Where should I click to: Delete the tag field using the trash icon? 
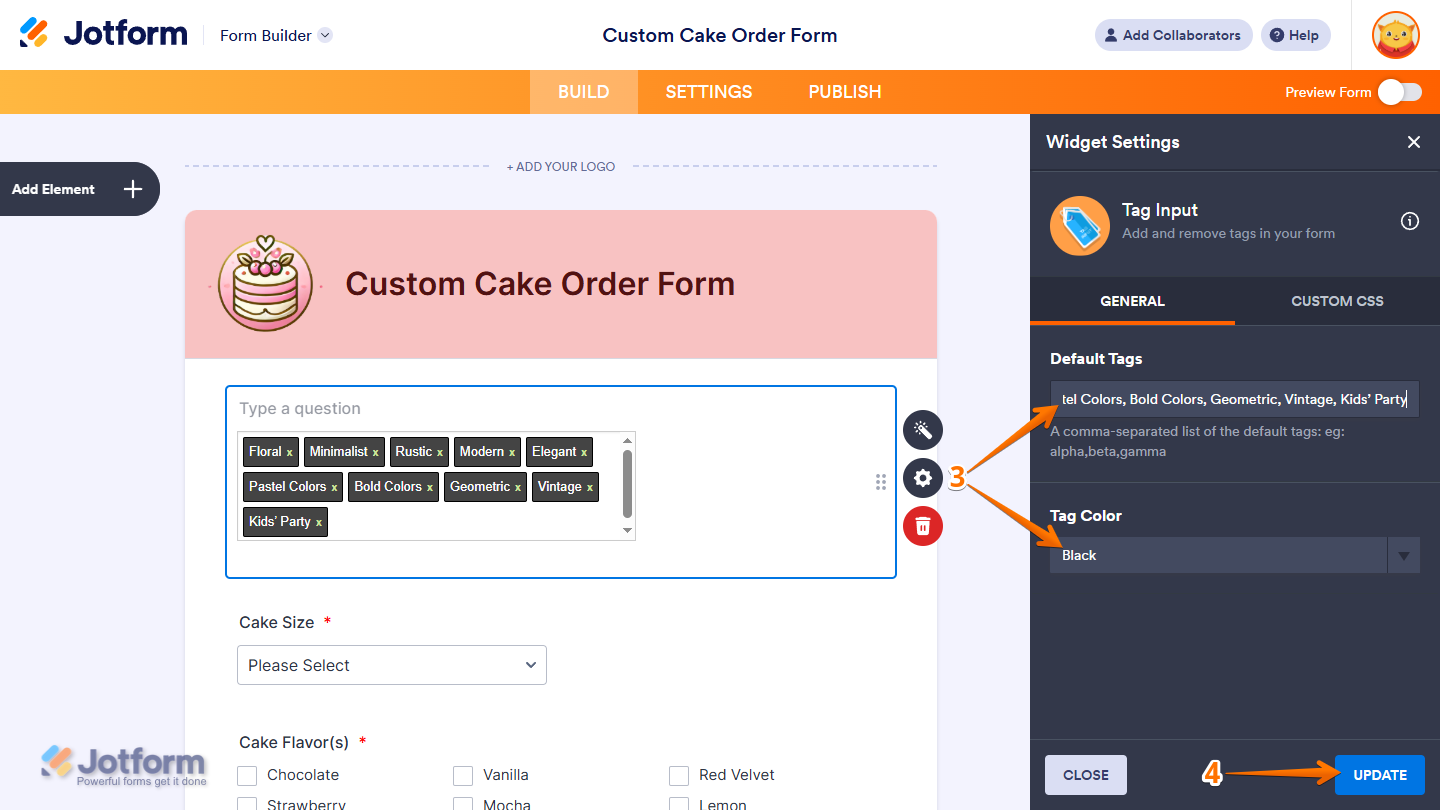point(922,526)
